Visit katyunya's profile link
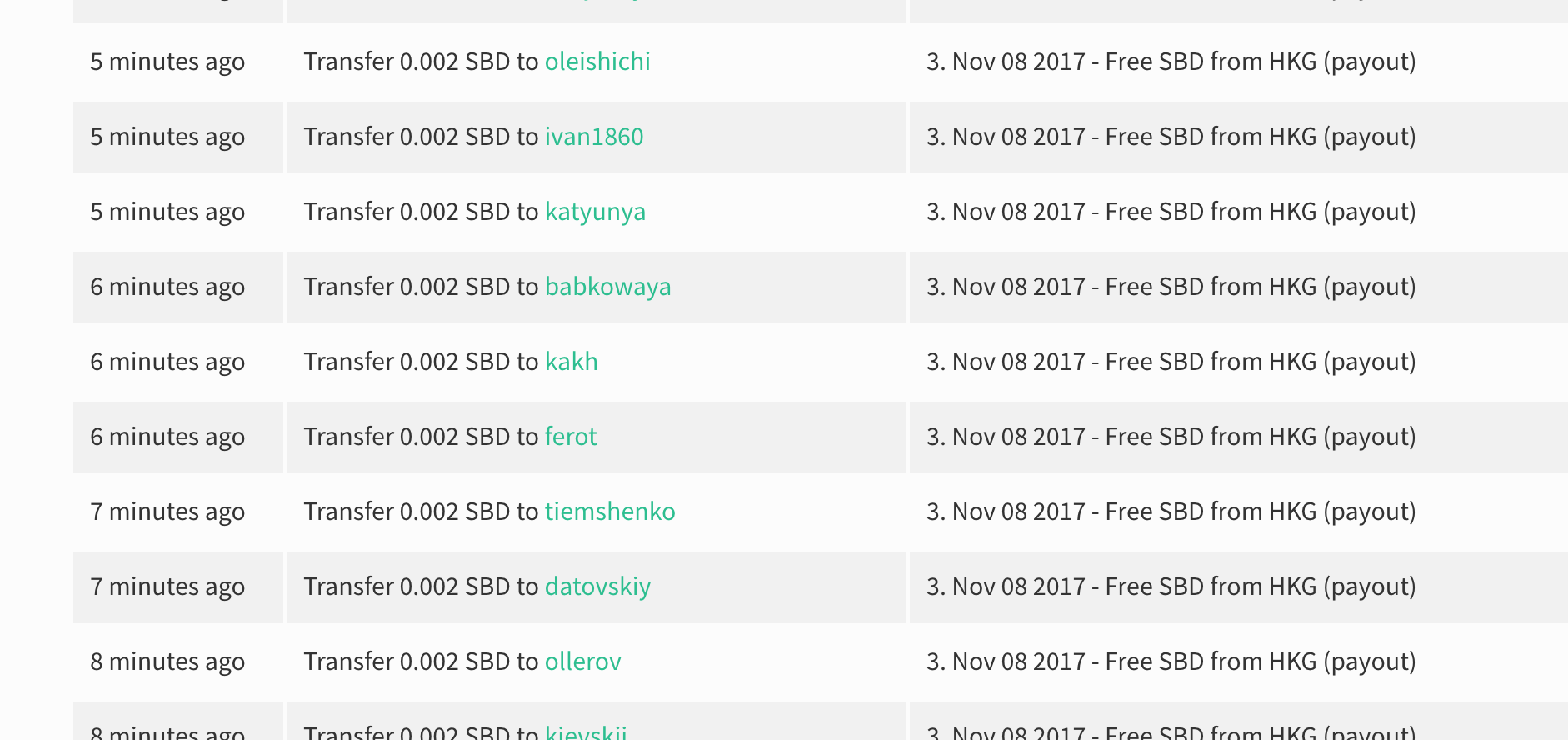Screen dimensions: 1568x740 tap(595, 212)
